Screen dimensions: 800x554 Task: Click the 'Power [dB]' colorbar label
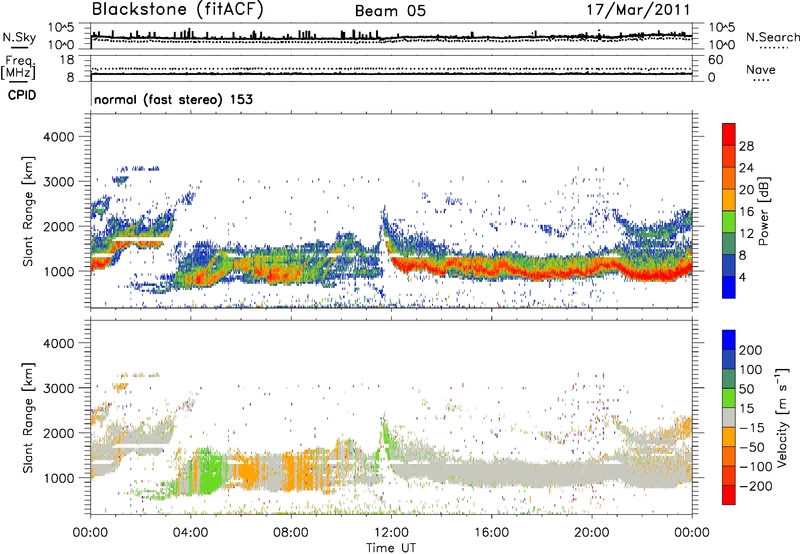click(x=763, y=211)
